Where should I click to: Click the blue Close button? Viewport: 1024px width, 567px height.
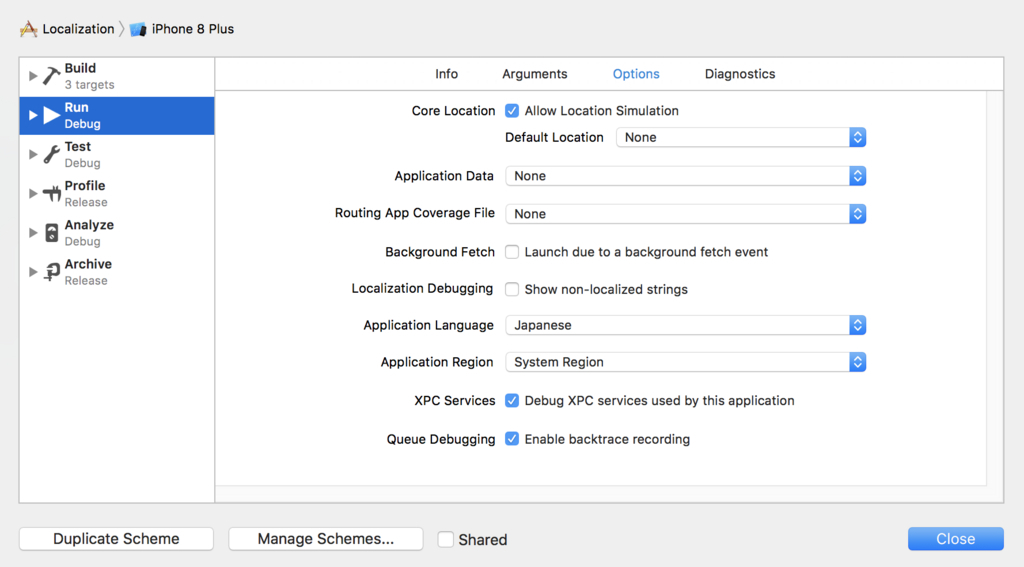click(x=955, y=539)
